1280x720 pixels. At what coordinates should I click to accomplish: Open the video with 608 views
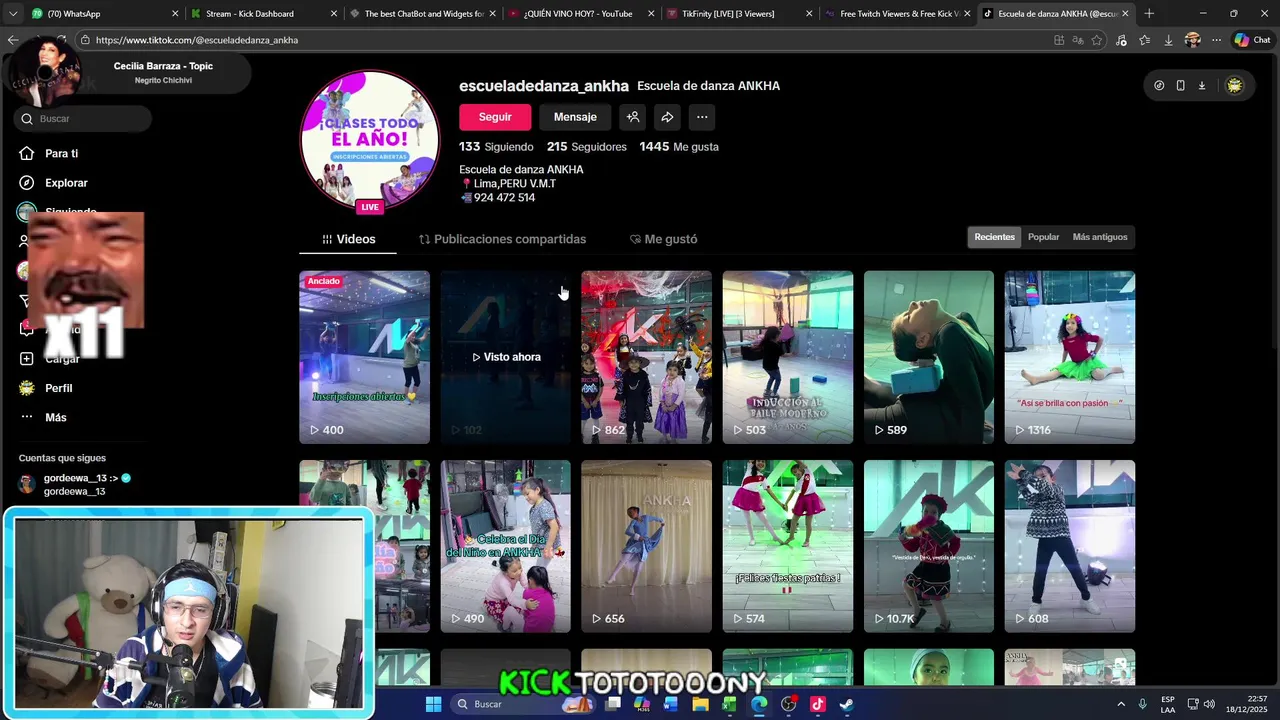click(1070, 546)
